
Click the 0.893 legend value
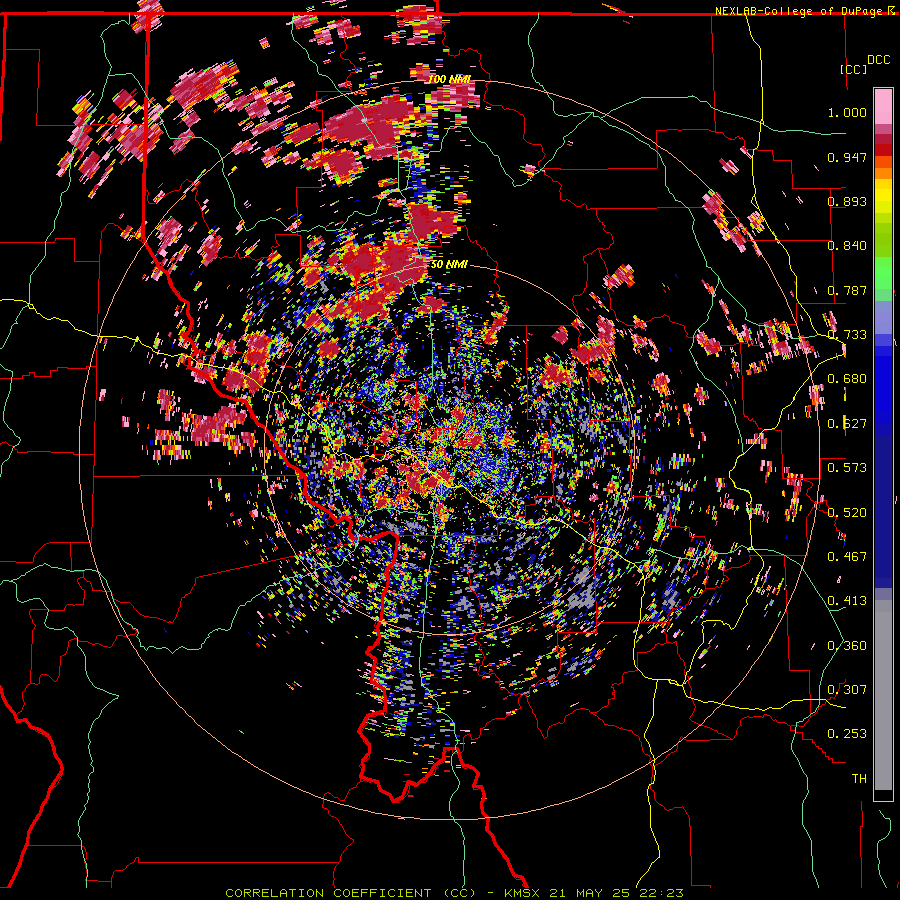coord(847,201)
